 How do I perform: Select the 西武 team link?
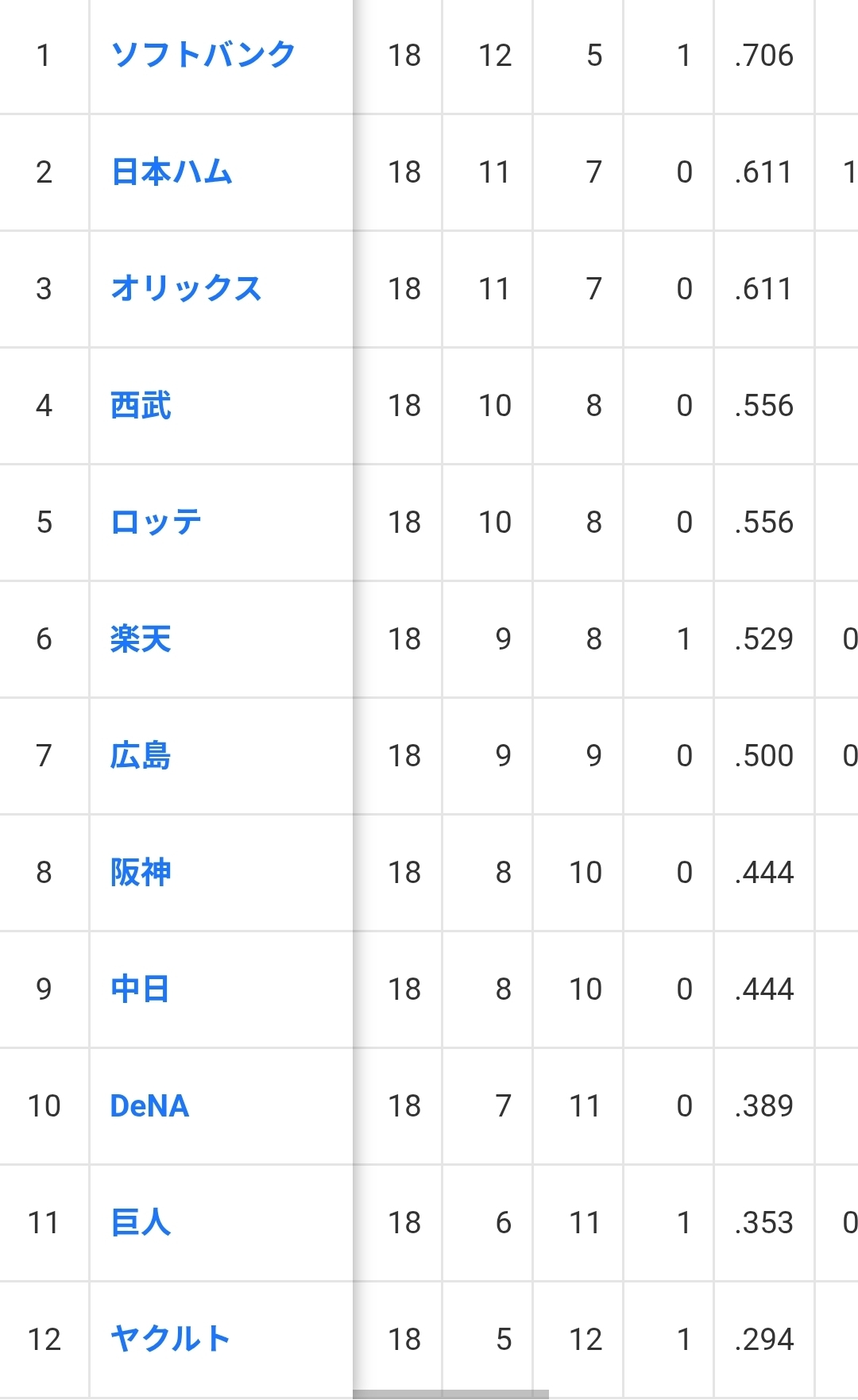(x=141, y=405)
